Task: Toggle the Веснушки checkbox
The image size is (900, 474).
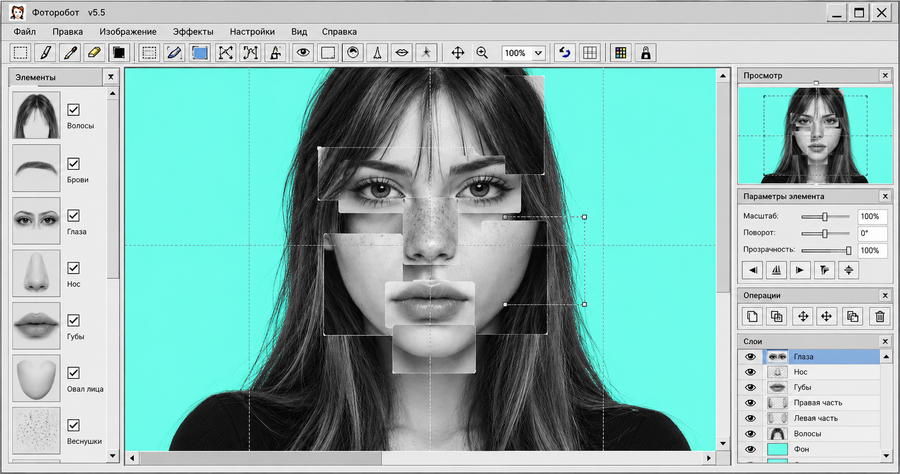Action: (73, 425)
